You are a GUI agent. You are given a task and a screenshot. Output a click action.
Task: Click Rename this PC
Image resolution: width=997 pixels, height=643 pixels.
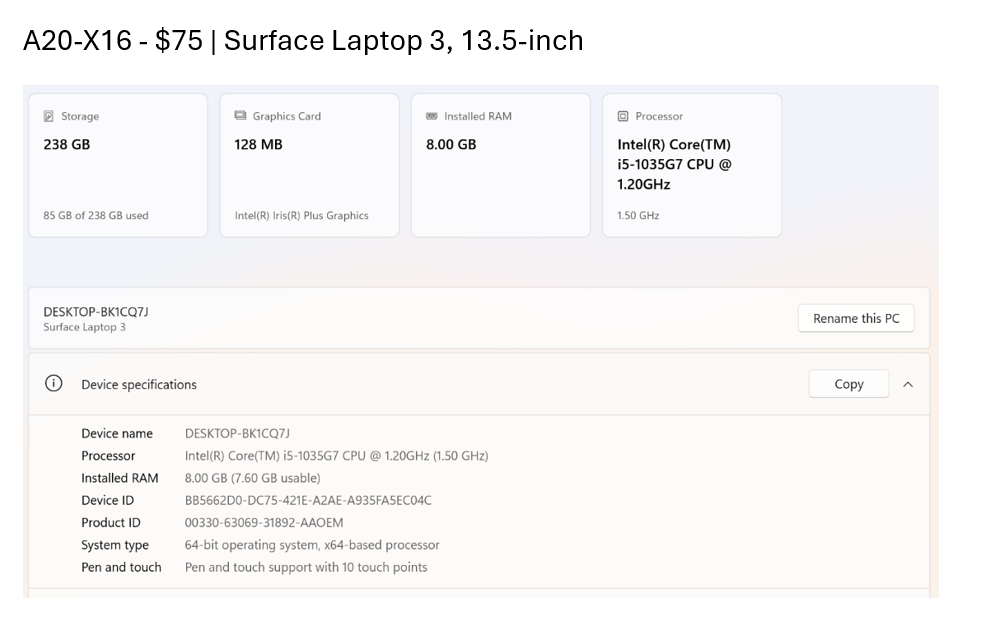pos(856,318)
